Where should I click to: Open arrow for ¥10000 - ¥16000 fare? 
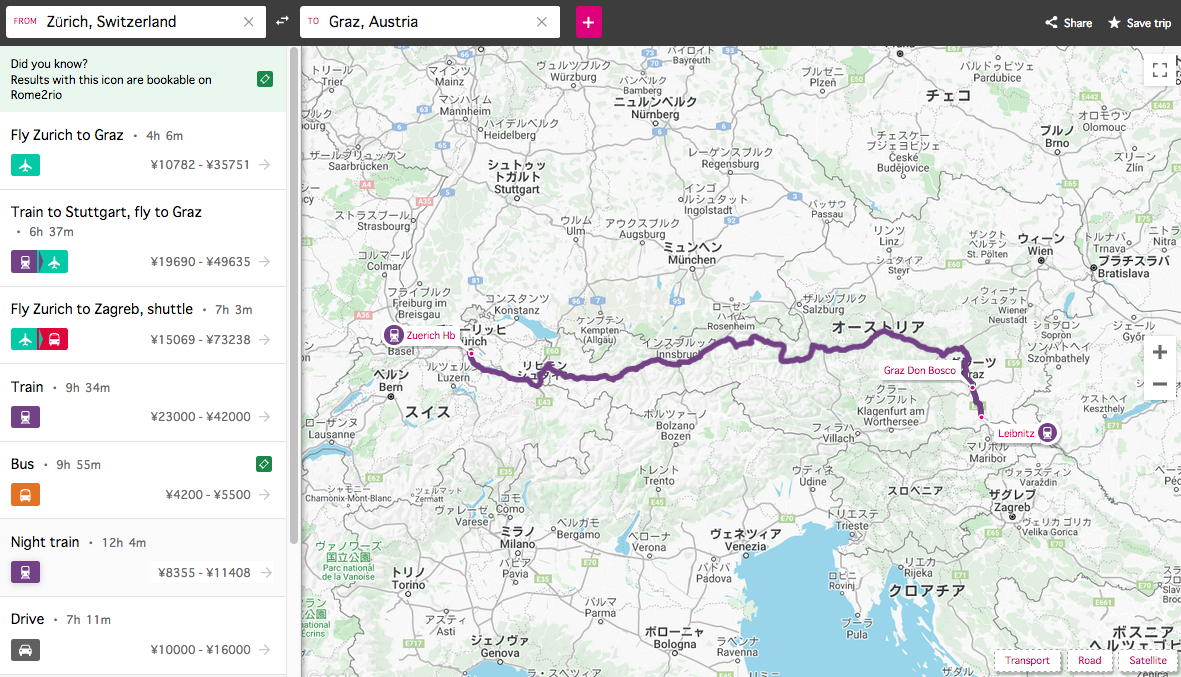tap(264, 649)
